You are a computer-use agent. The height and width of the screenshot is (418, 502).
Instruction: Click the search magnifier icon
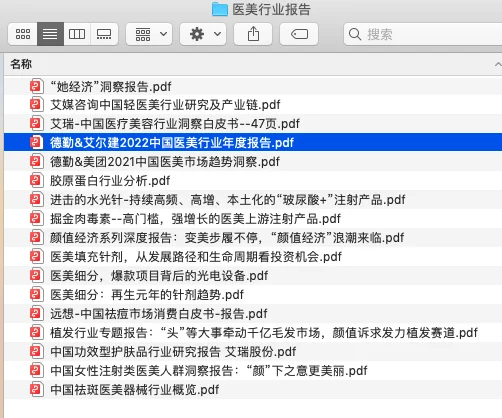pyautogui.click(x=355, y=34)
